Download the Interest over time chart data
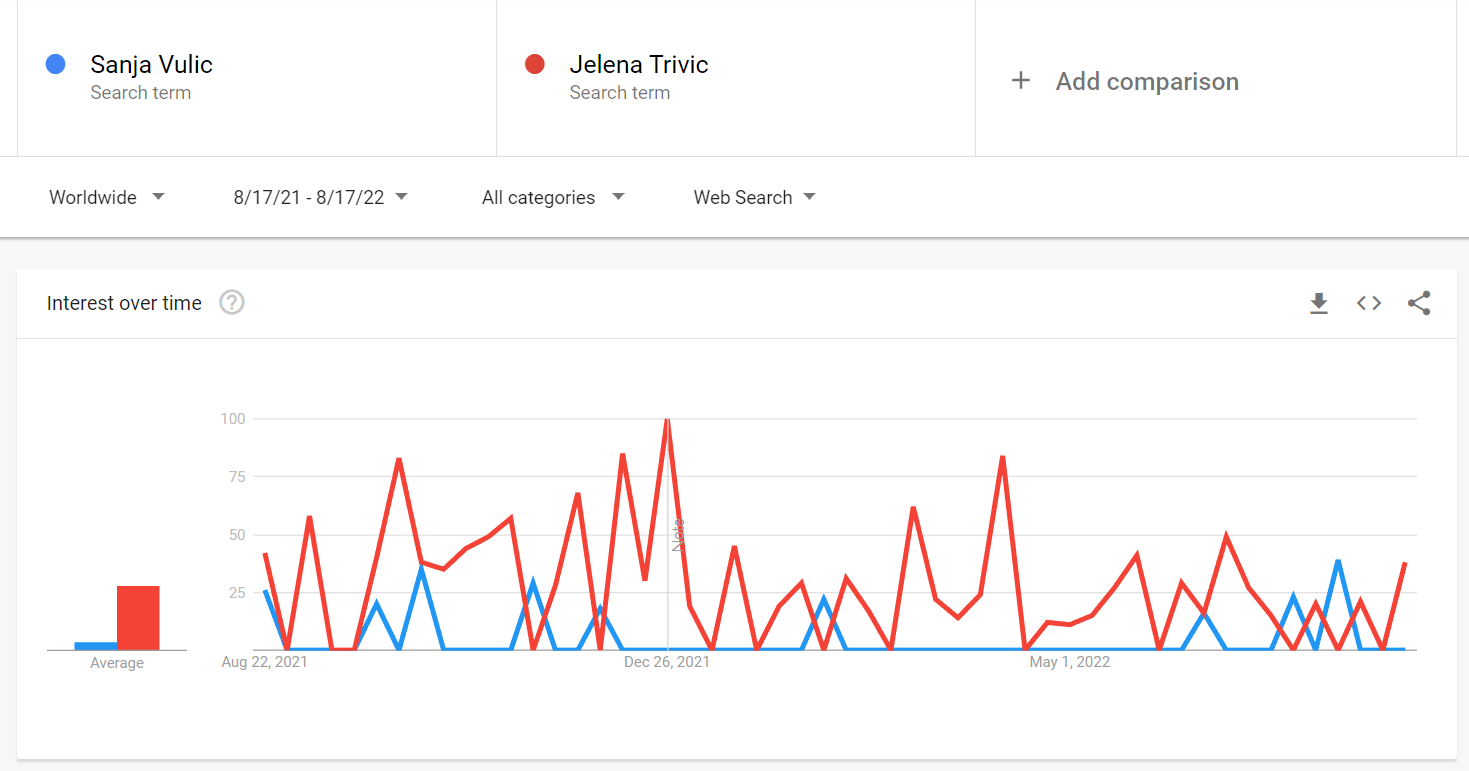Viewport: 1469px width, 771px height. coord(1319,303)
